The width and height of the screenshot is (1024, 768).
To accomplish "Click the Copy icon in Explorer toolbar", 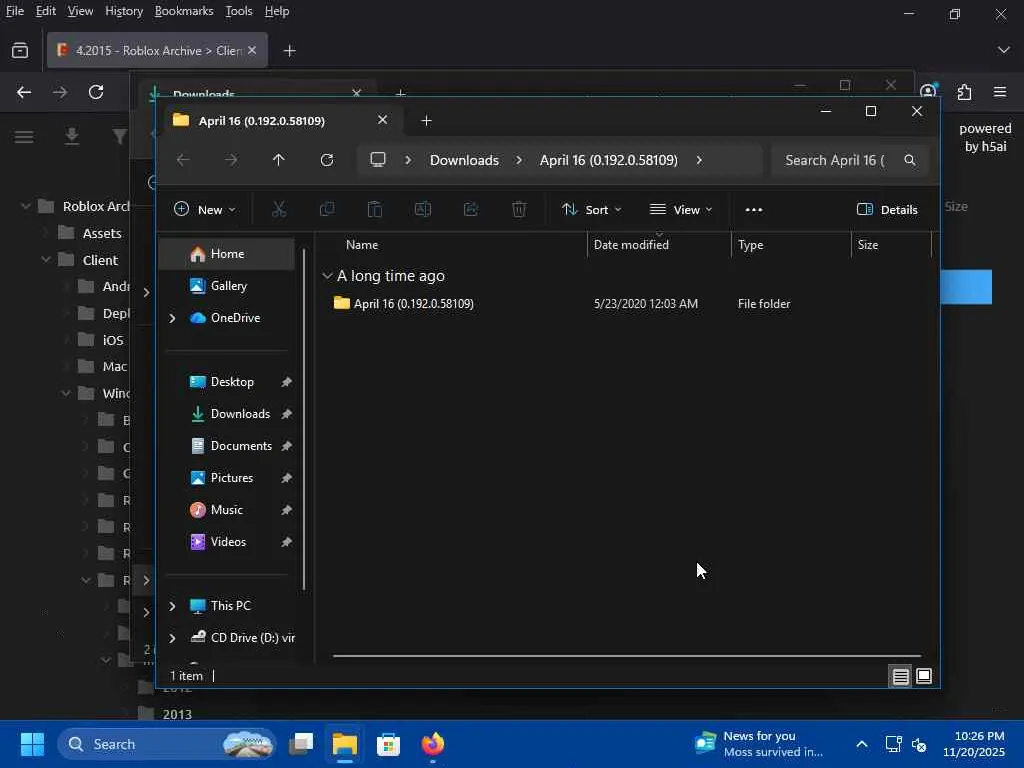I will pos(327,209).
